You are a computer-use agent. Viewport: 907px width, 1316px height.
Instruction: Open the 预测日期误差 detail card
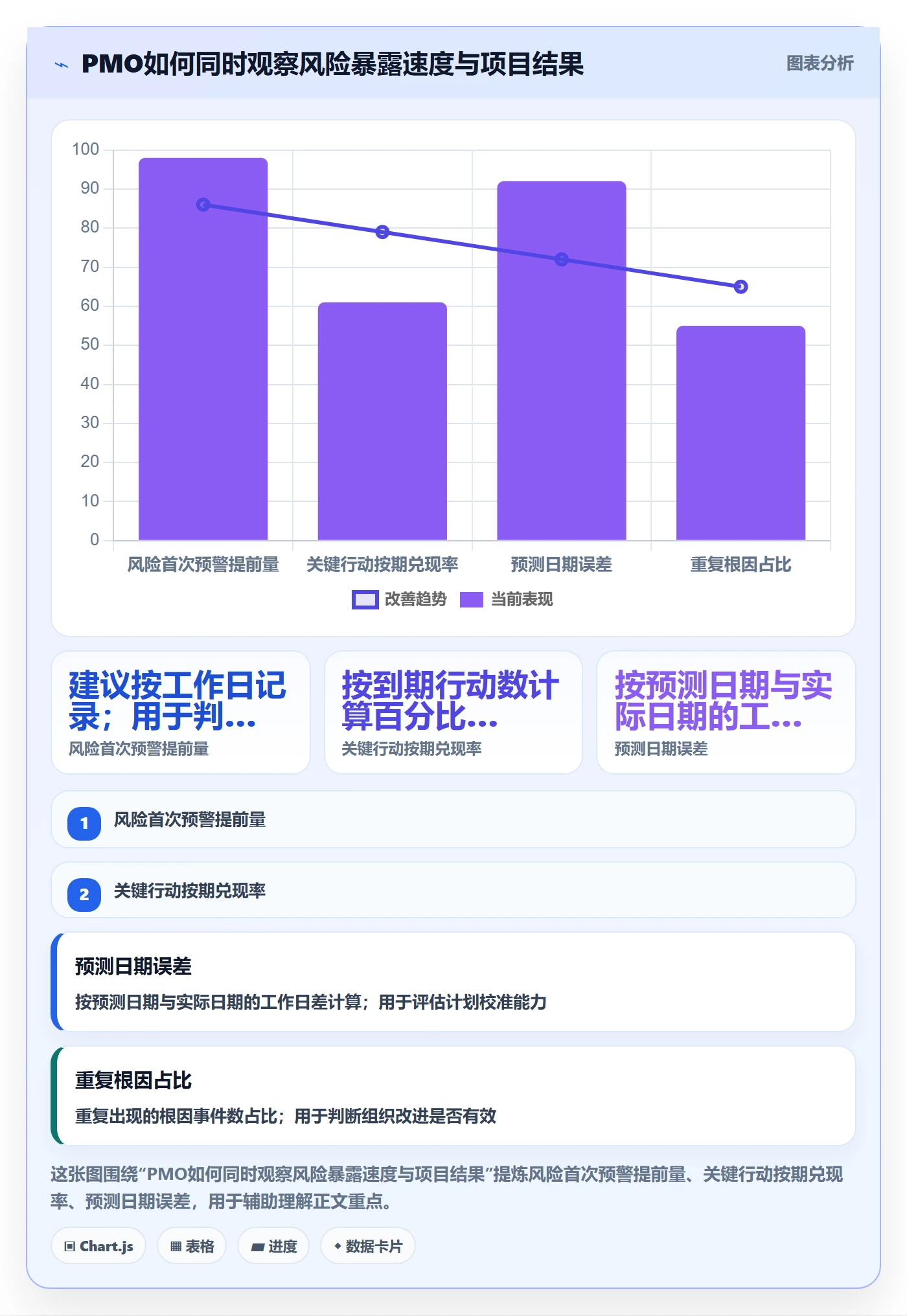point(454,982)
